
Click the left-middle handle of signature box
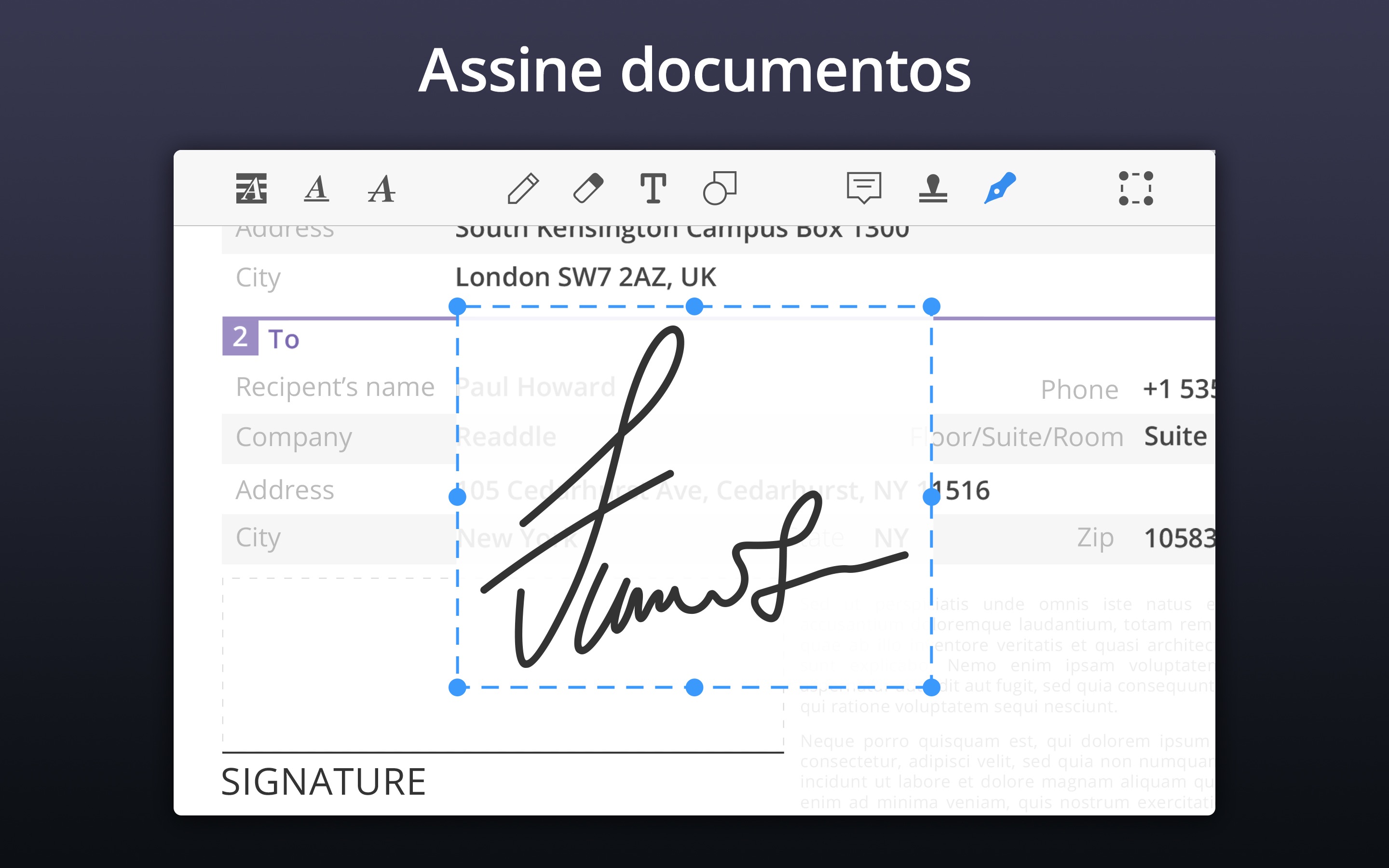tap(457, 497)
